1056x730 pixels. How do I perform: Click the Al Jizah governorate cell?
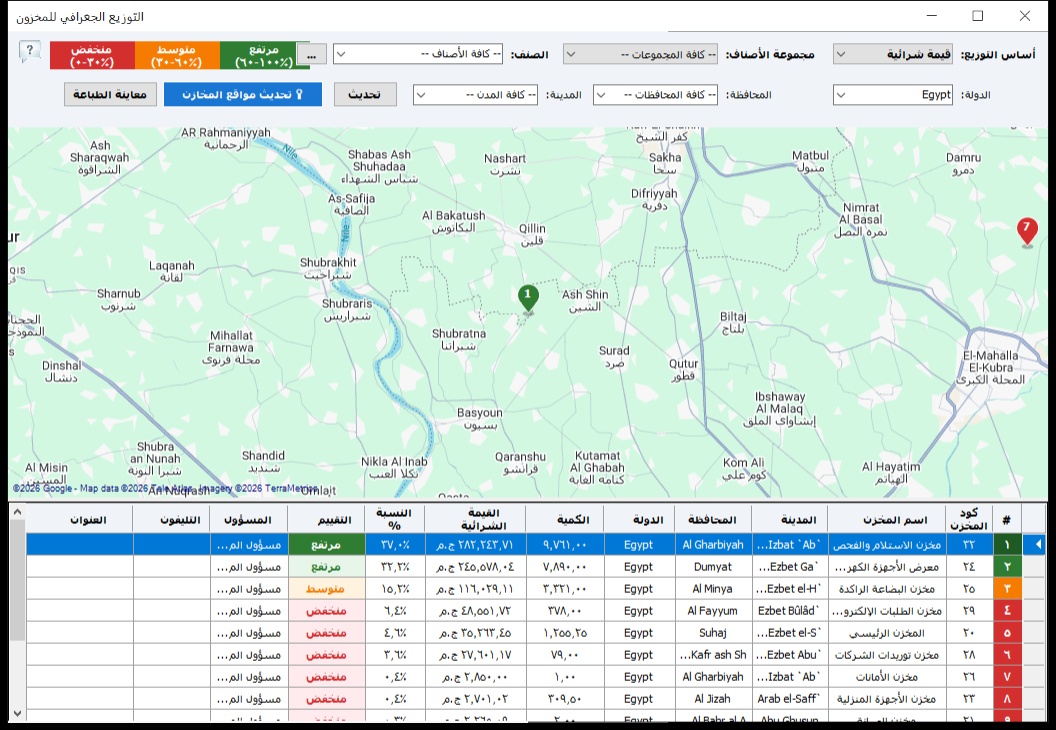tap(713, 699)
